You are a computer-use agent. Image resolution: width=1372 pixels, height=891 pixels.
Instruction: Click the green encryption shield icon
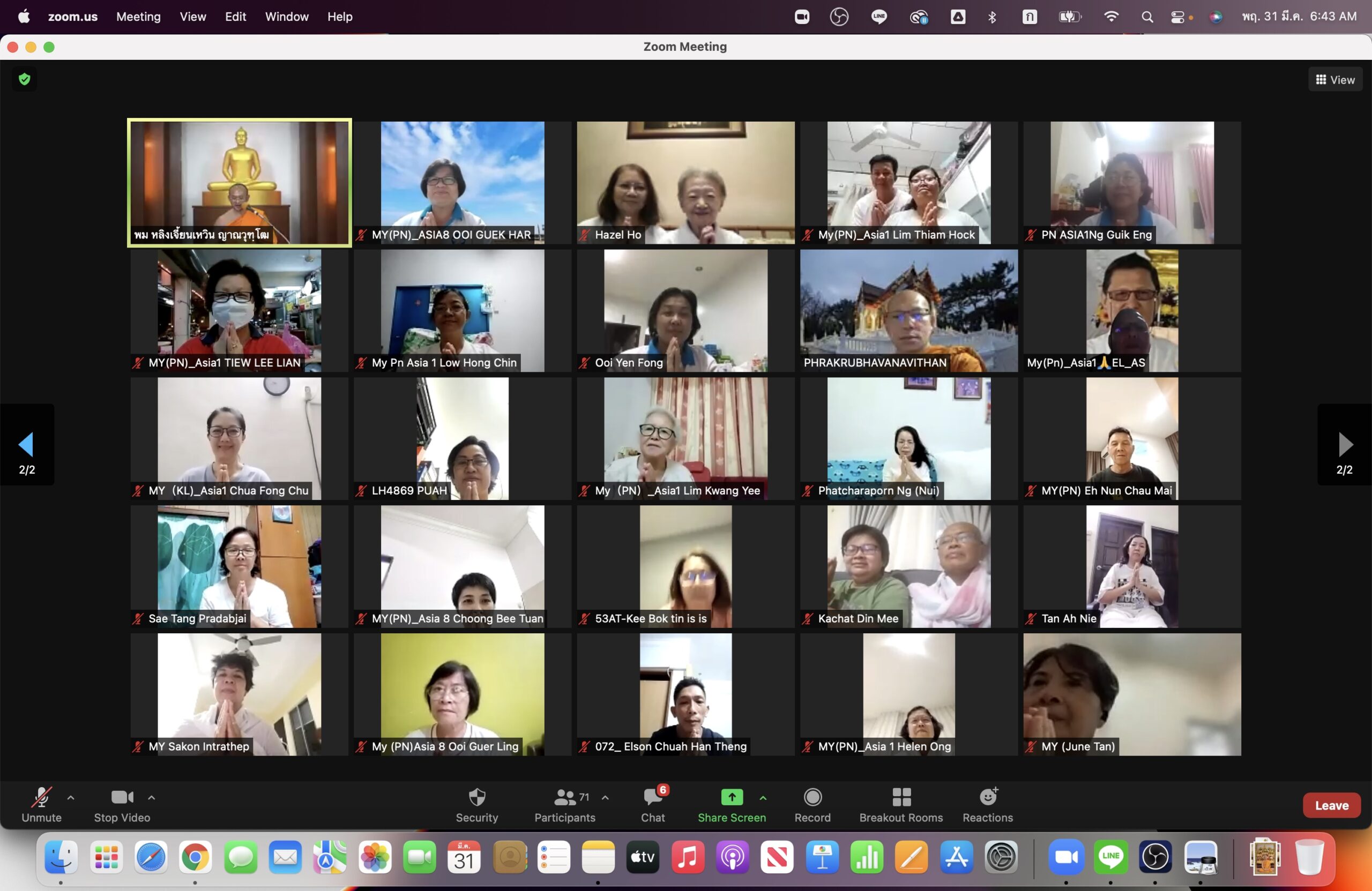point(24,79)
